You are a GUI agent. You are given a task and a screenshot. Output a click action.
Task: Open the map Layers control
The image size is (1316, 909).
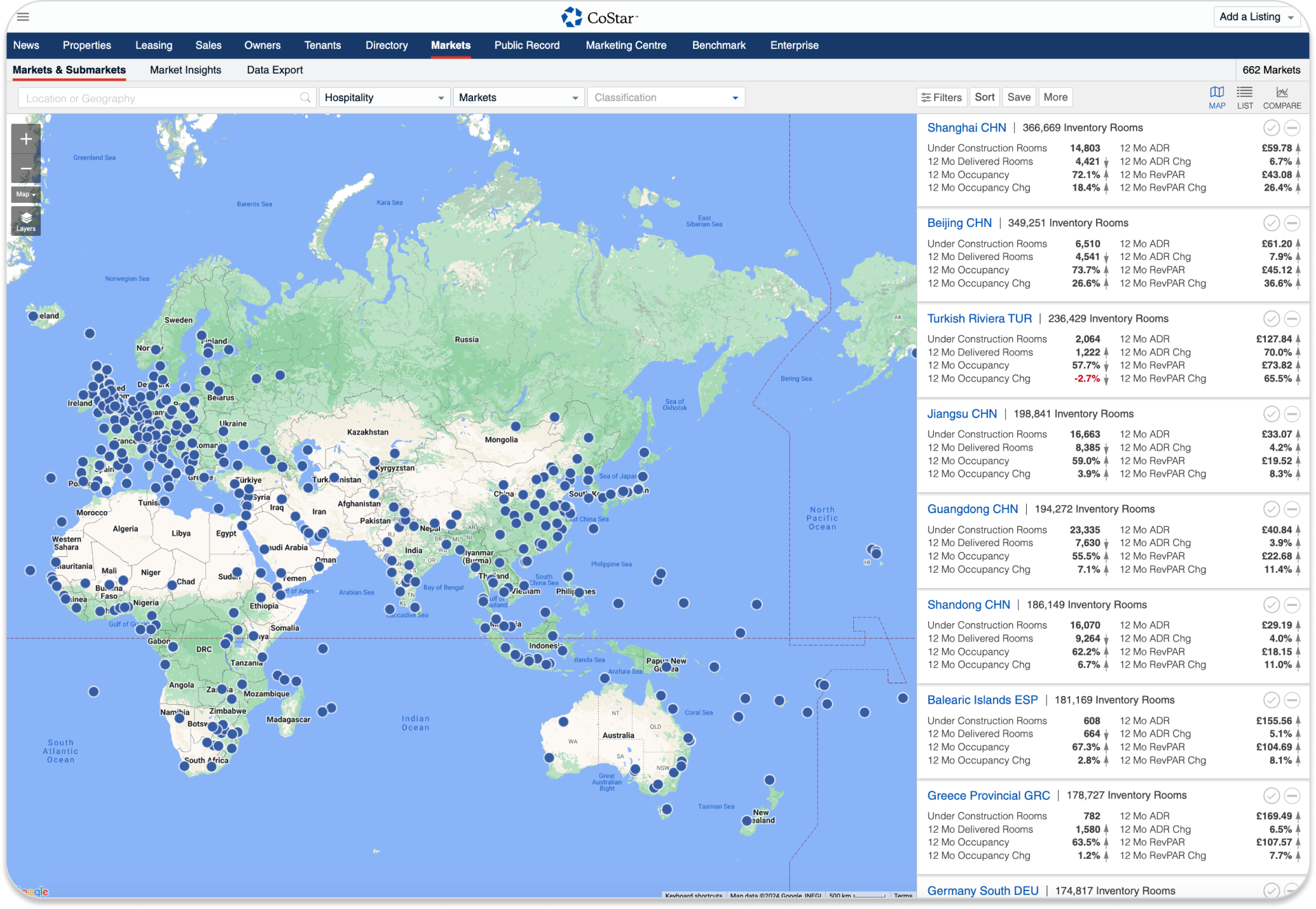click(x=25, y=221)
